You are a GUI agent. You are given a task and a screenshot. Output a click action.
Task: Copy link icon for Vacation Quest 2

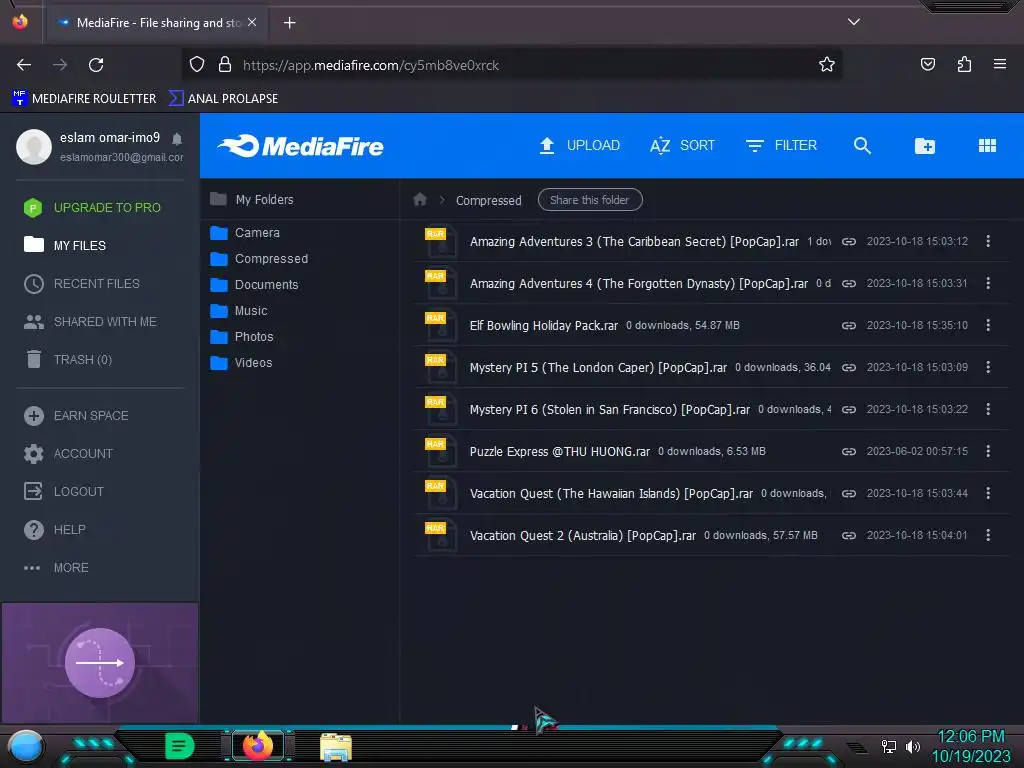(848, 536)
